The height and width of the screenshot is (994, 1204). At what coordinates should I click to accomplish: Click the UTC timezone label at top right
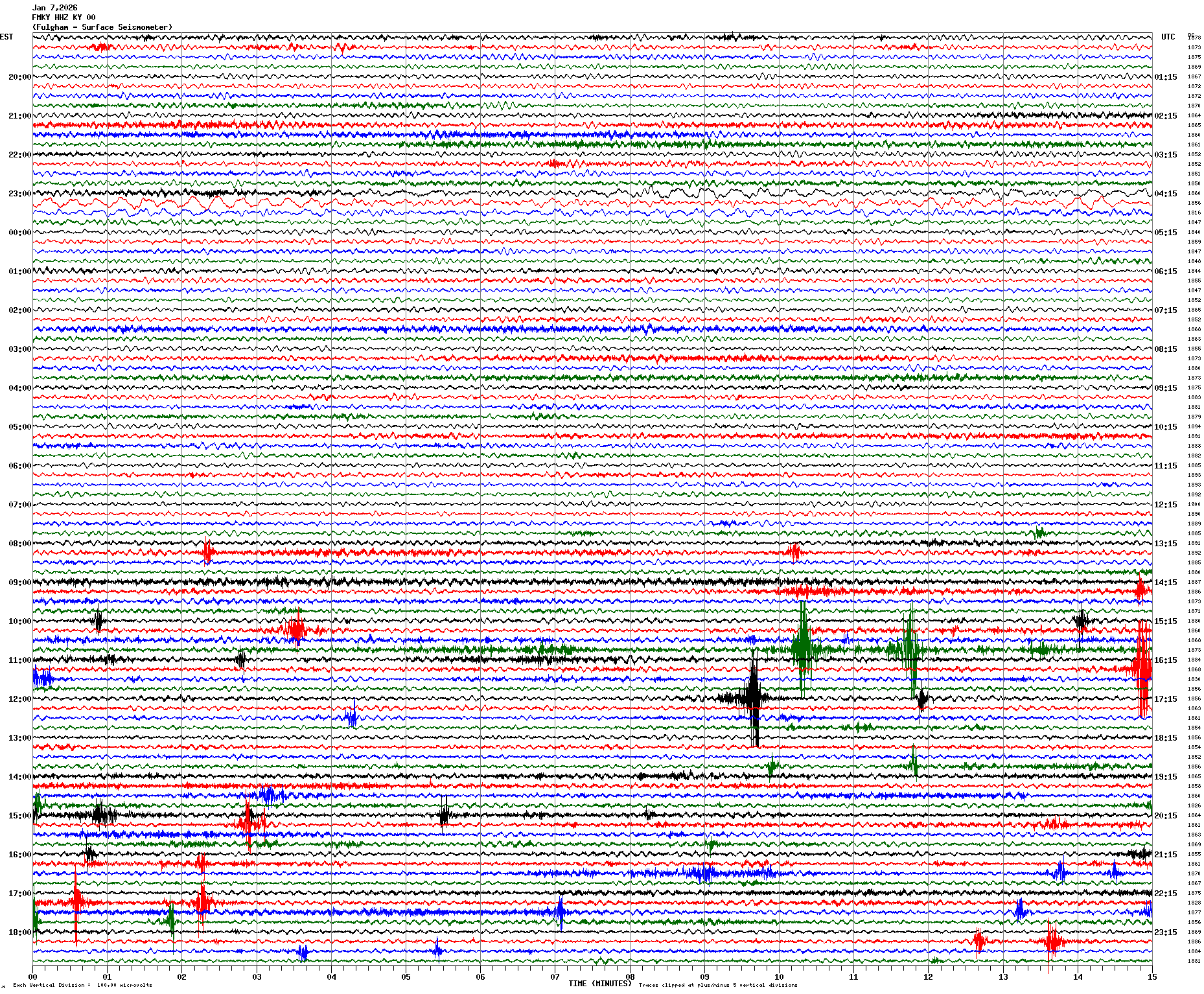(1168, 37)
